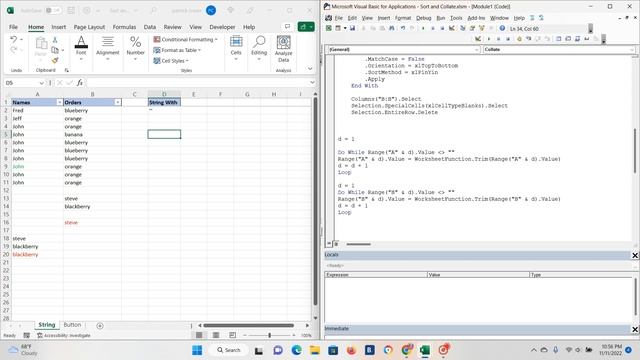Click the Excel zoom slider handle
This screenshot has width=640, height=360.
point(269,335)
